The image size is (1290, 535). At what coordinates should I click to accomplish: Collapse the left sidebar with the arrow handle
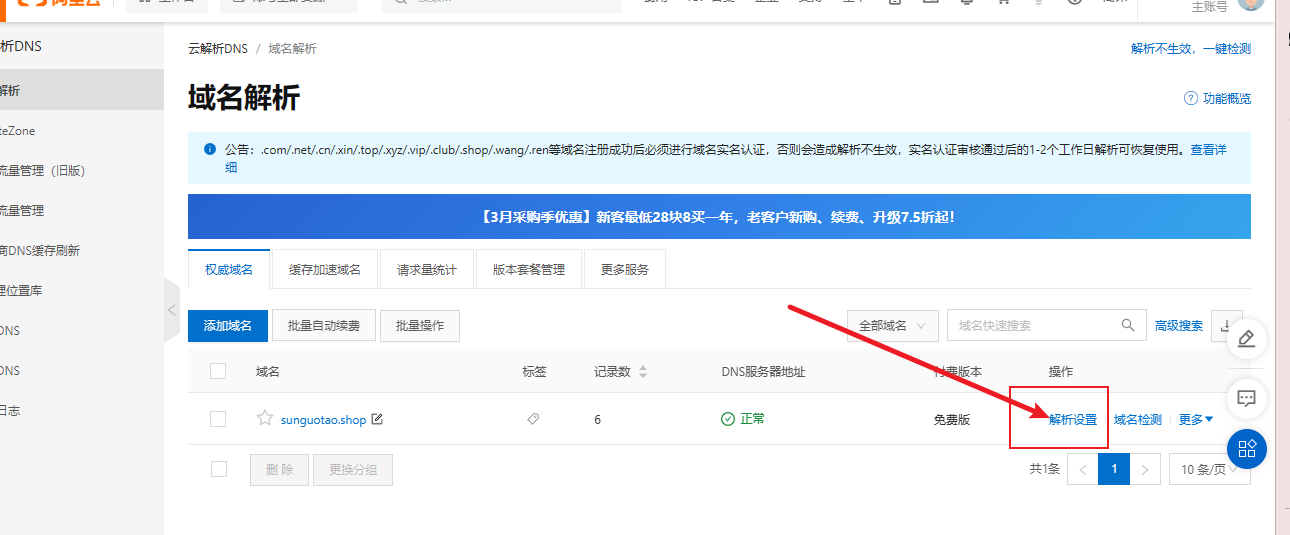171,310
